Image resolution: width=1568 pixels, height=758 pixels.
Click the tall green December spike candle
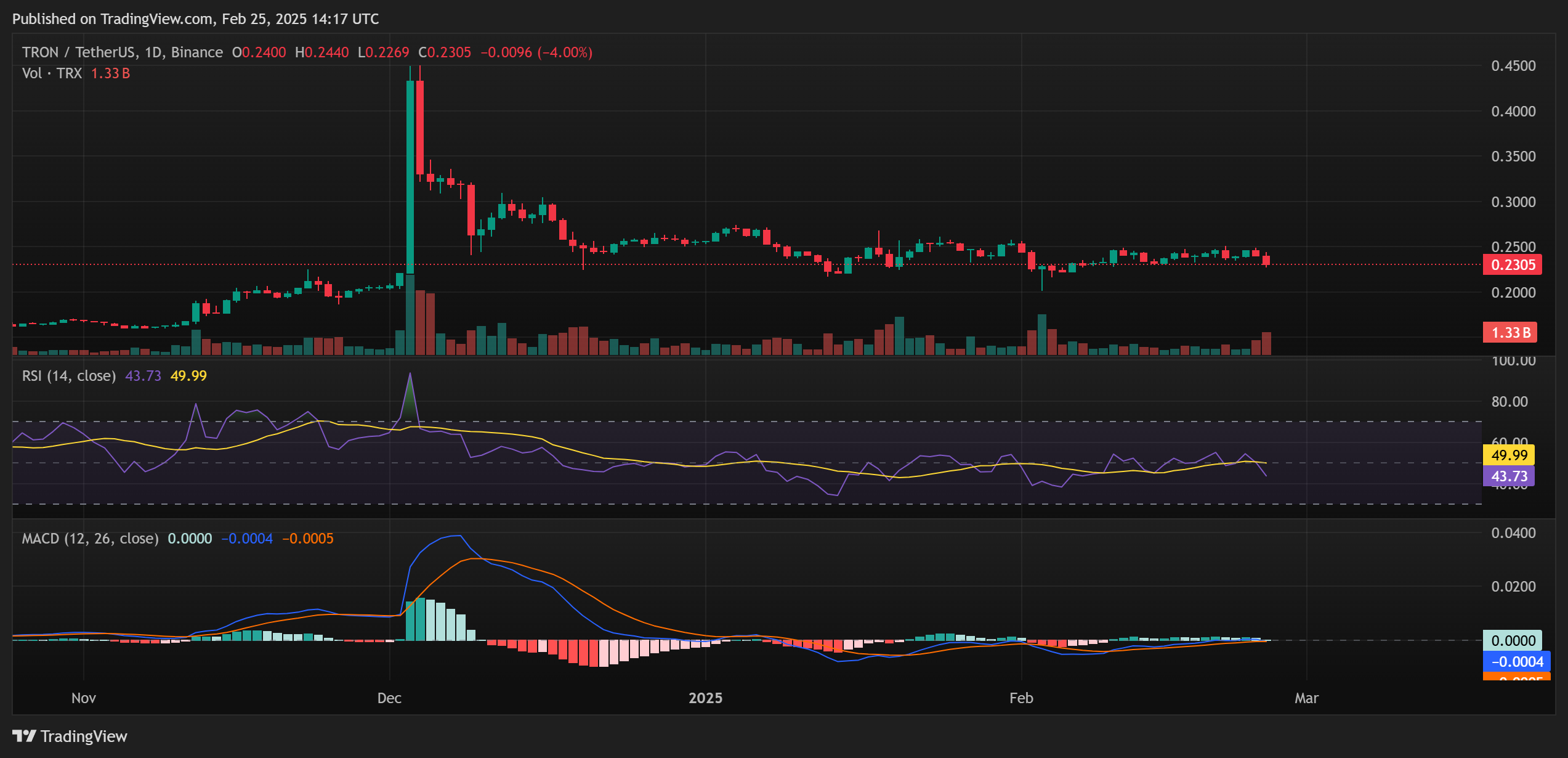pyautogui.click(x=410, y=176)
